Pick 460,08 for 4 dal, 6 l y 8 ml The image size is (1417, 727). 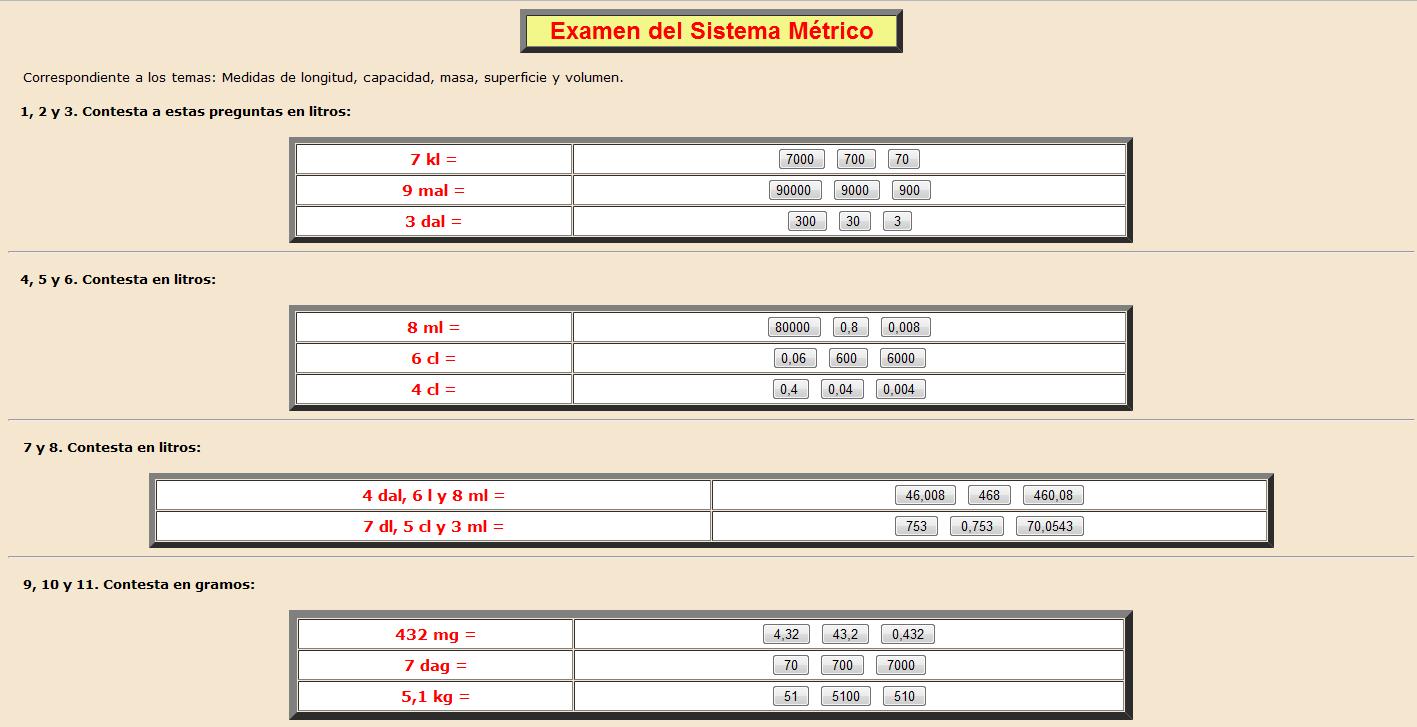[1053, 495]
